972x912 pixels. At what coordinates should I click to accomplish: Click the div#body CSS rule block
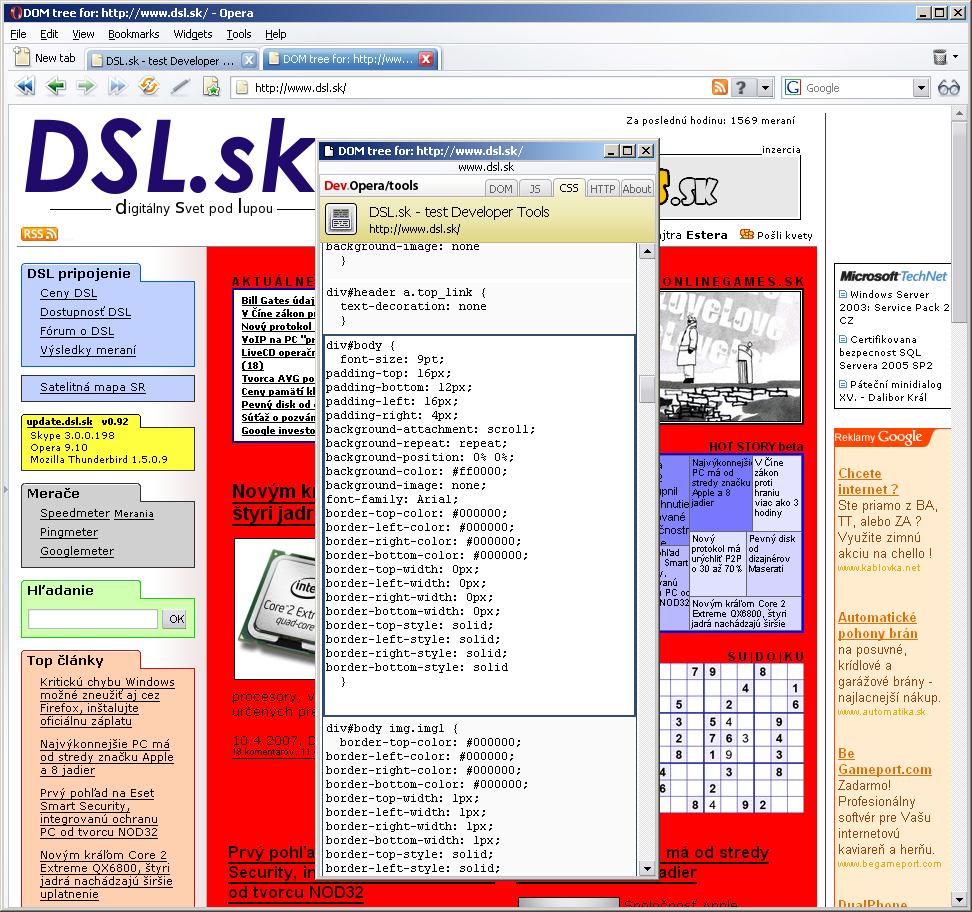pyautogui.click(x=479, y=525)
